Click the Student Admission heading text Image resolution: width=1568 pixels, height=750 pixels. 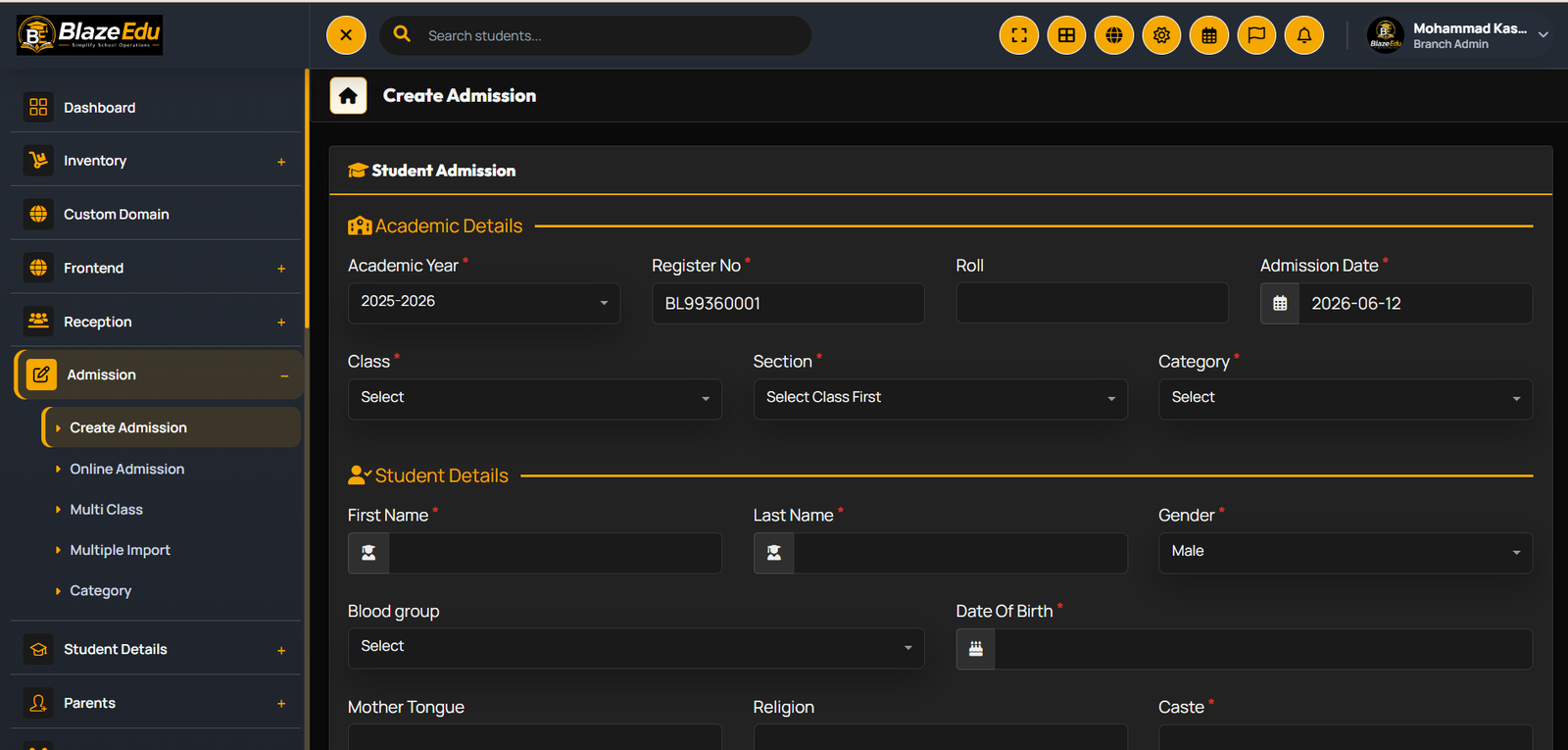pyautogui.click(x=443, y=171)
